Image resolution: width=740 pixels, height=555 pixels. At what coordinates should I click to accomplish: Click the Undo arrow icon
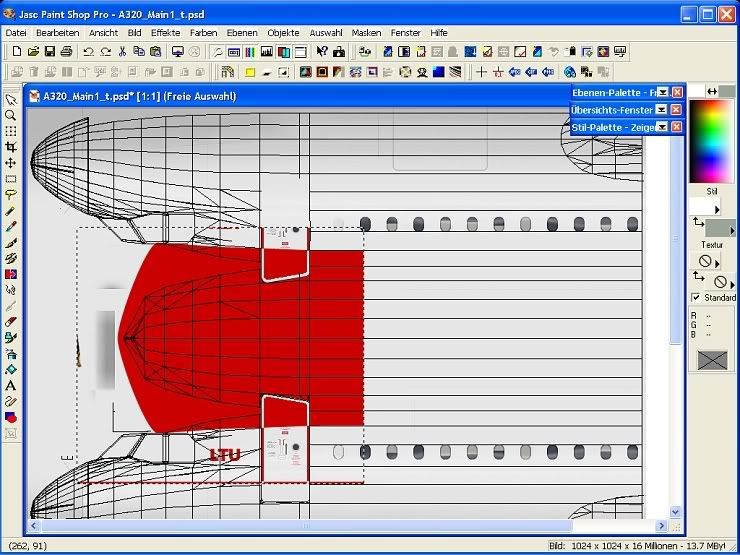pyautogui.click(x=88, y=51)
